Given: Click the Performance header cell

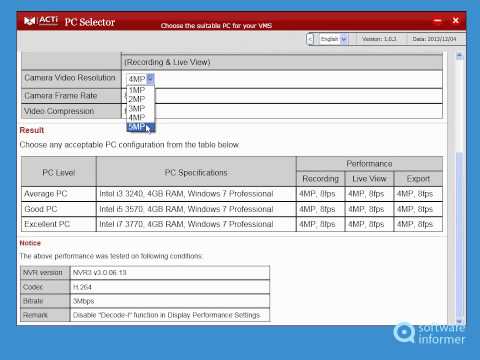Looking at the screenshot, I should pyautogui.click(x=369, y=164).
